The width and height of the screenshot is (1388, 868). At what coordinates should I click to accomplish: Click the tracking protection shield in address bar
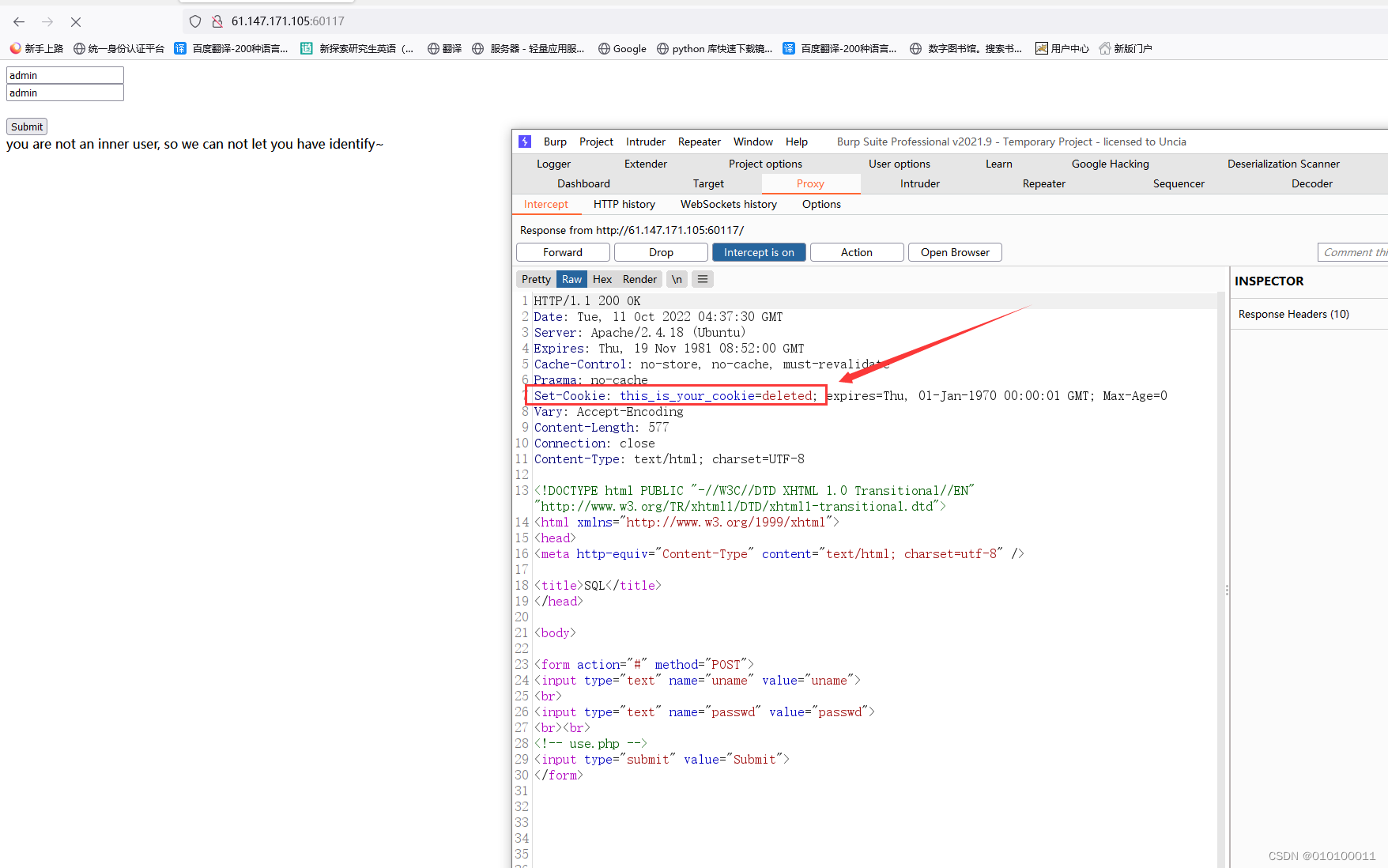tap(195, 21)
